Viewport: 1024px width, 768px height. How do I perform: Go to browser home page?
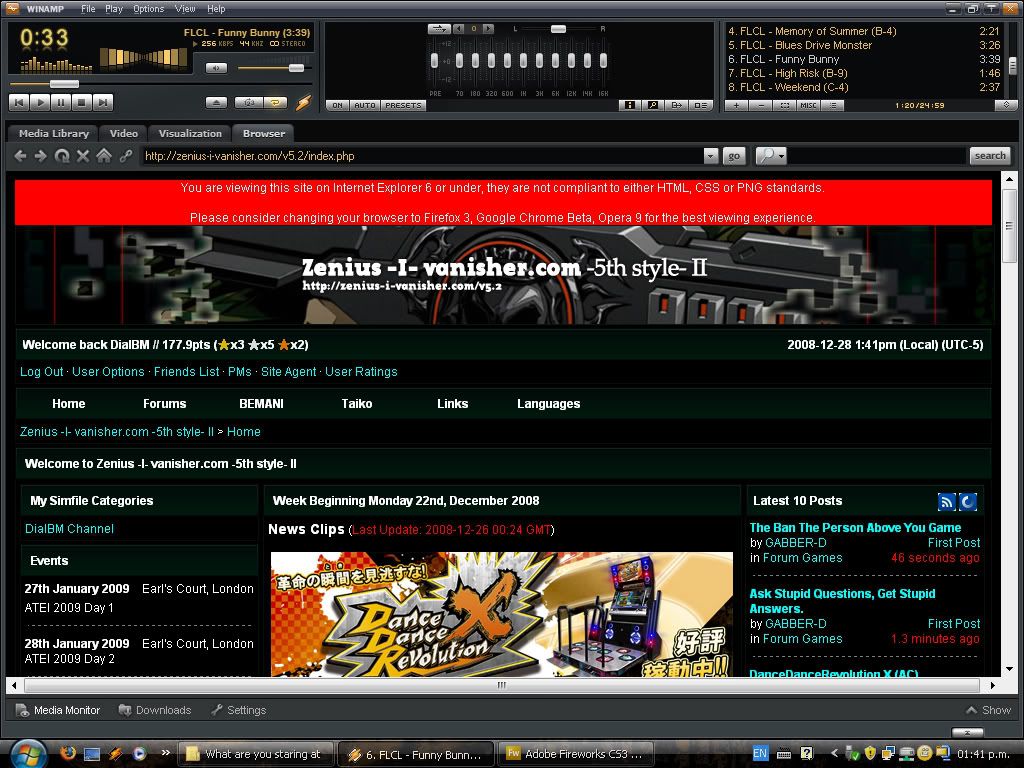pyautogui.click(x=104, y=156)
